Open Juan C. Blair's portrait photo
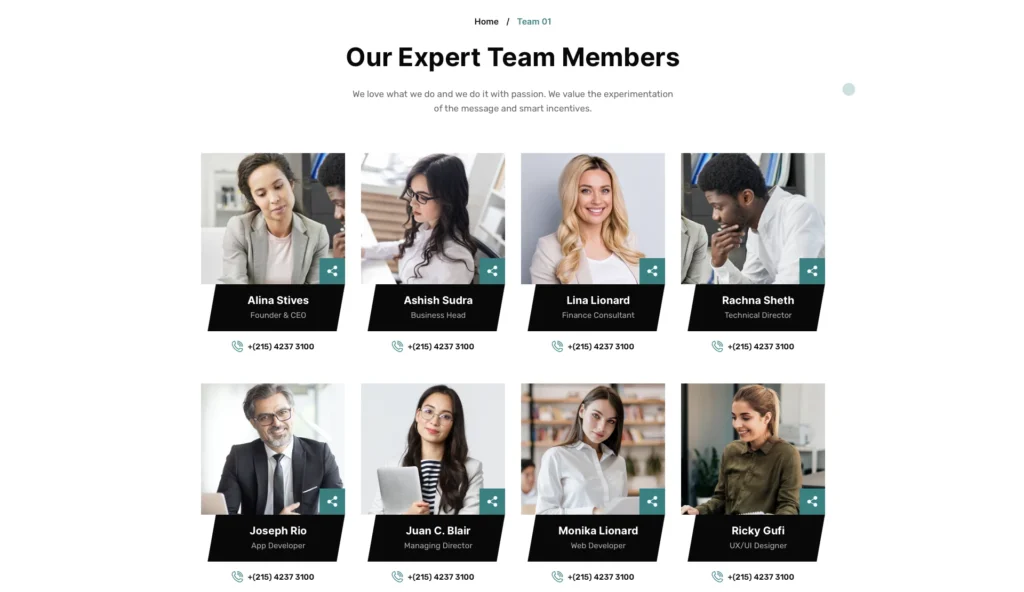This screenshot has height=592, width=1024. [433, 449]
